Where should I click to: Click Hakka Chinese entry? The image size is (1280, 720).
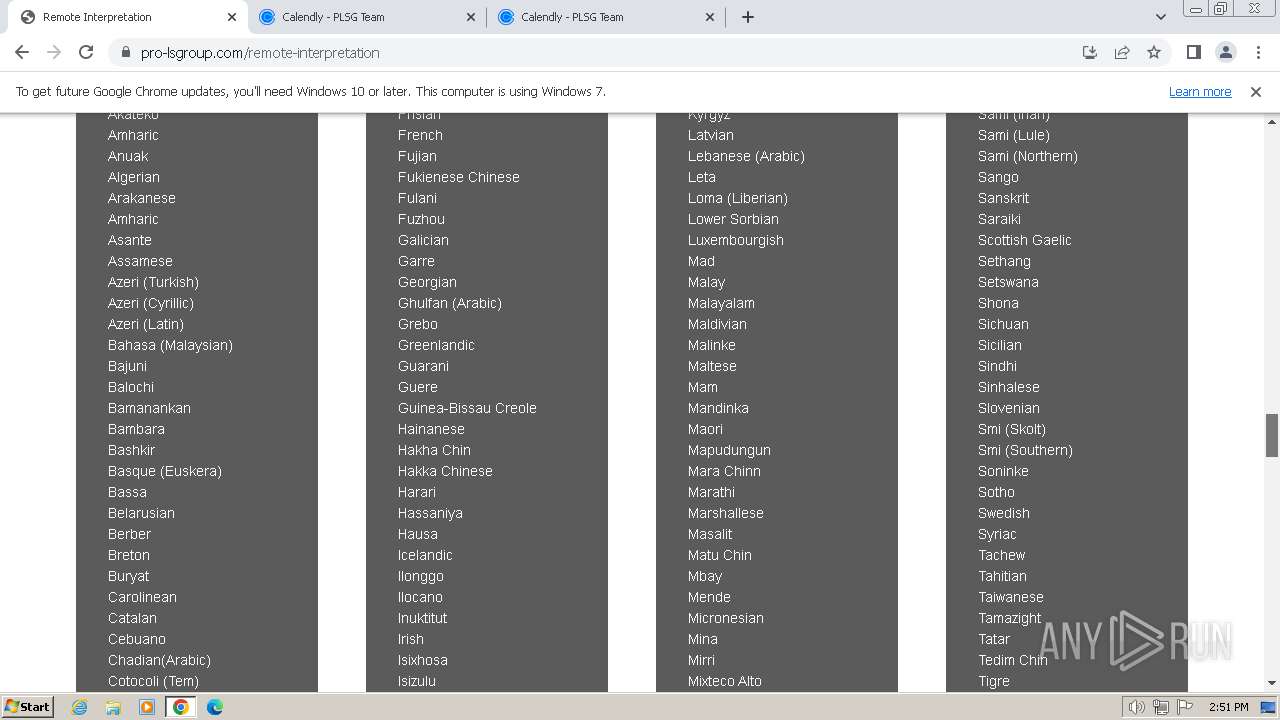(x=445, y=471)
